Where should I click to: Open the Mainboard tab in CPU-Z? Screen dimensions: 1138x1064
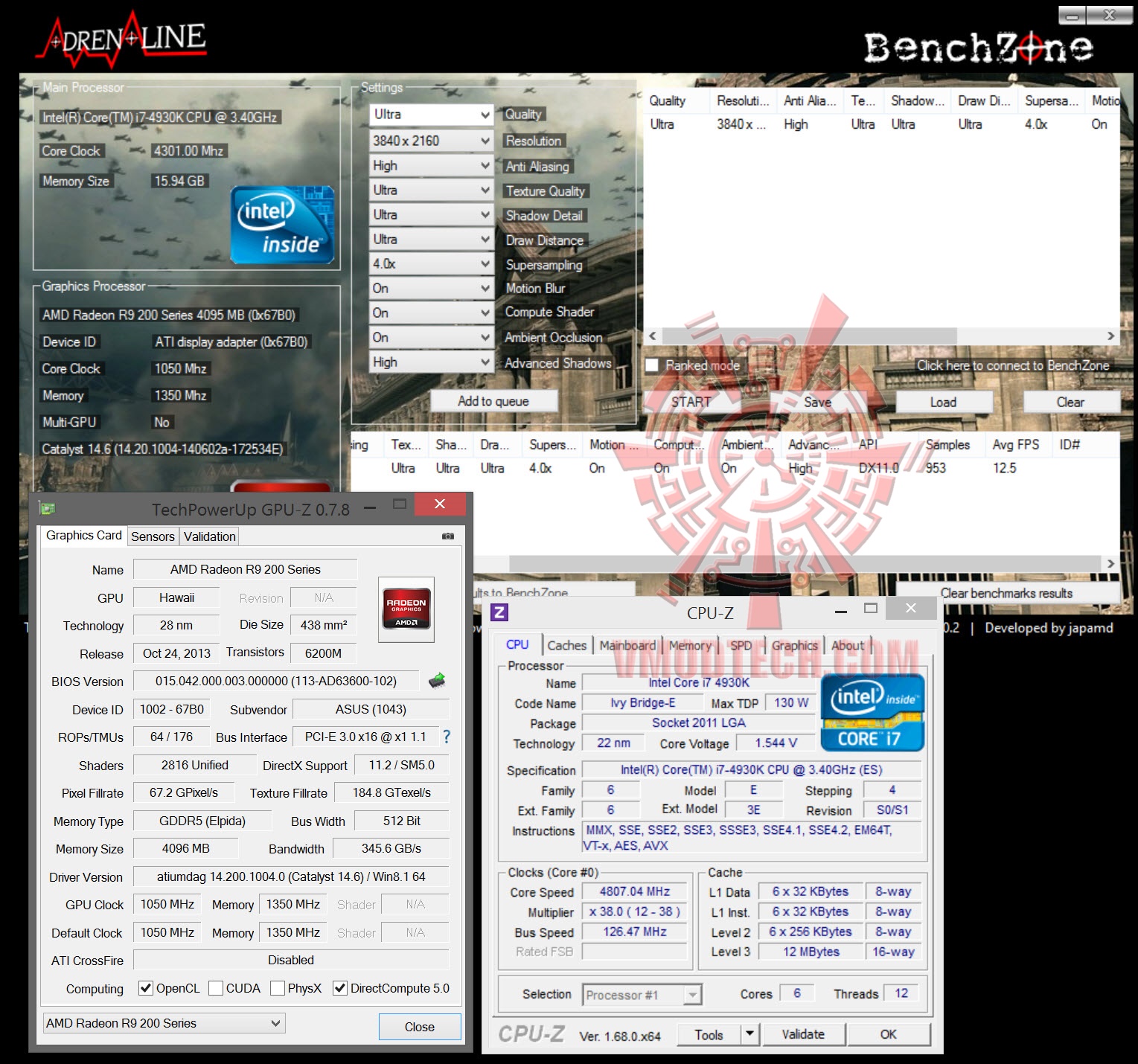click(x=627, y=645)
